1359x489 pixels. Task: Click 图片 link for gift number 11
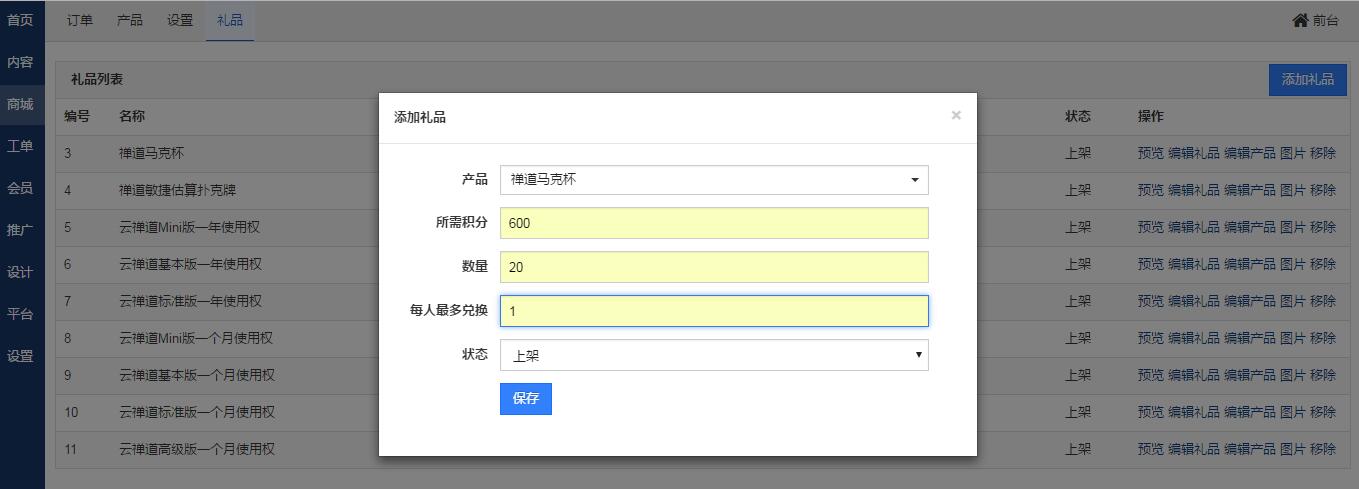click(1293, 449)
